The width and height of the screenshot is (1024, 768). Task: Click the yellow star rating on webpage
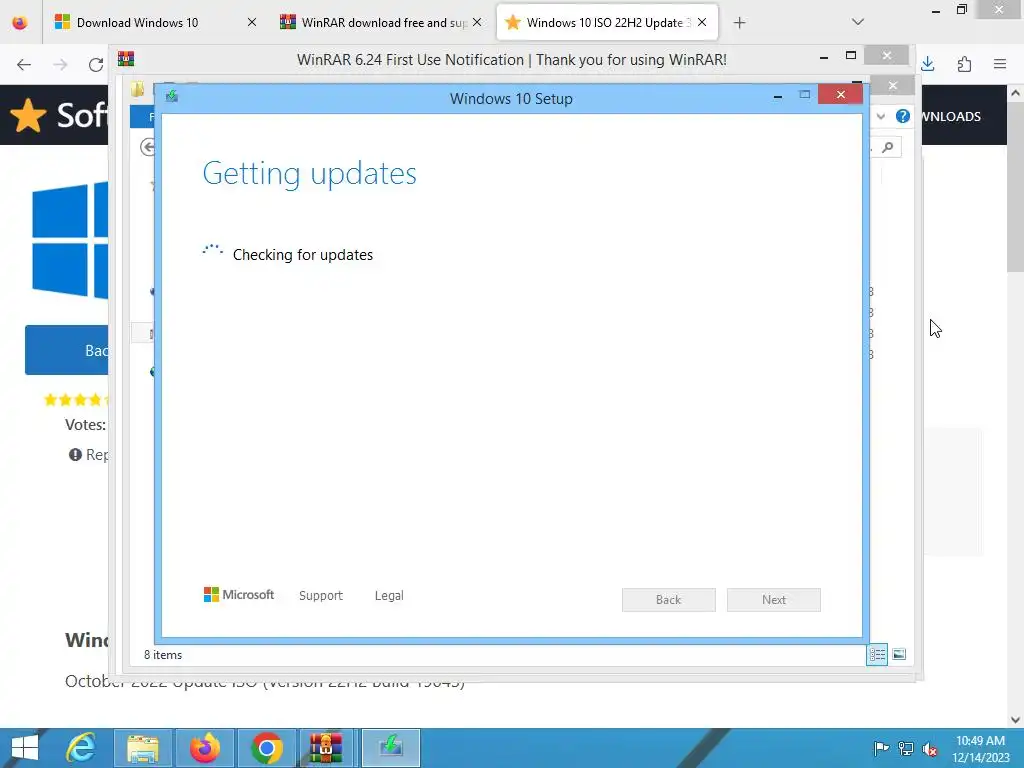(x=76, y=399)
